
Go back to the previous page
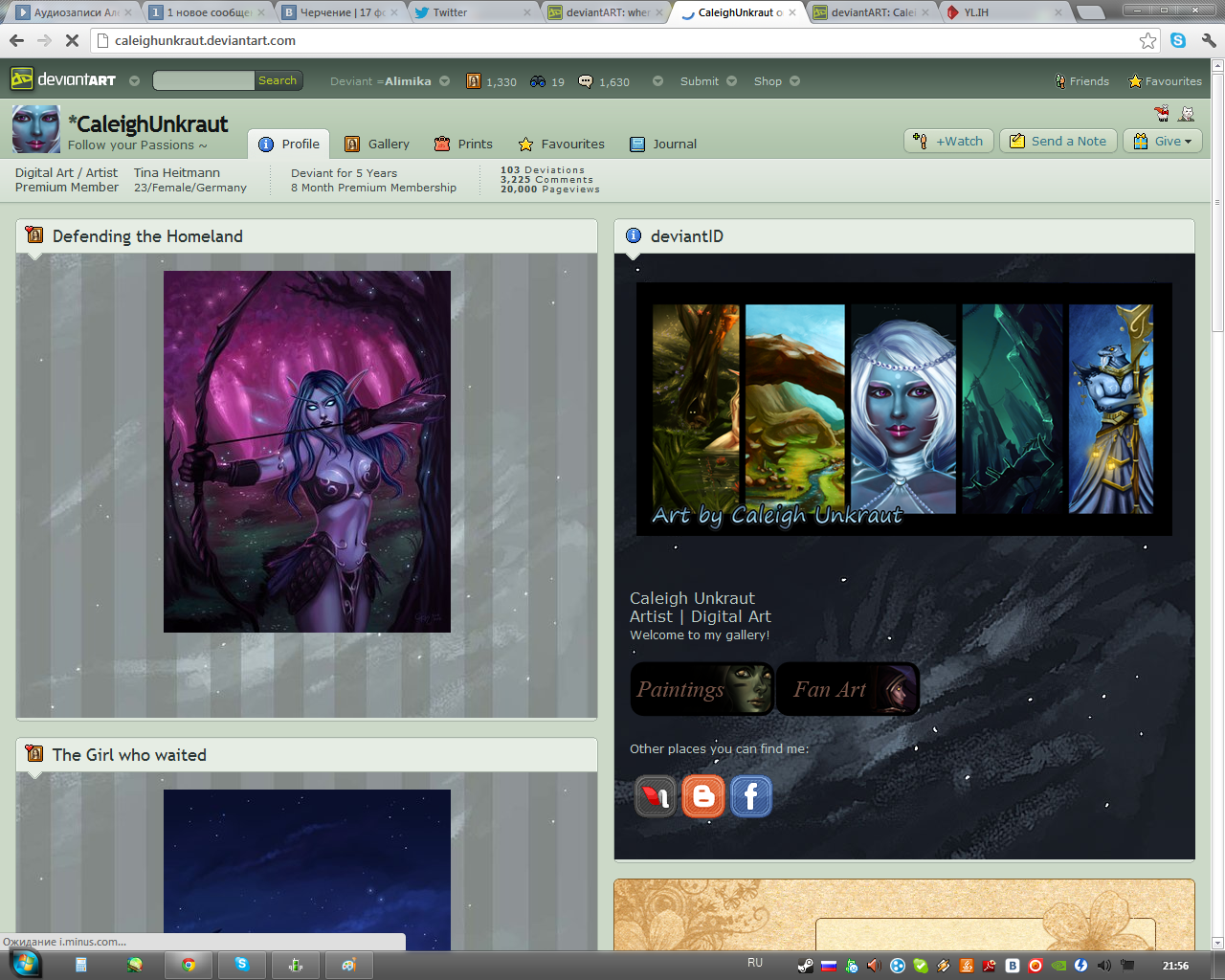coord(16,40)
